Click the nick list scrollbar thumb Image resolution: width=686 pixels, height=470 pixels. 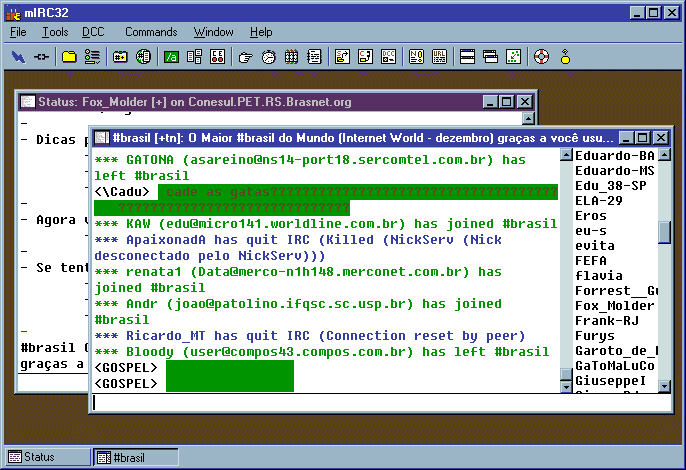(665, 232)
